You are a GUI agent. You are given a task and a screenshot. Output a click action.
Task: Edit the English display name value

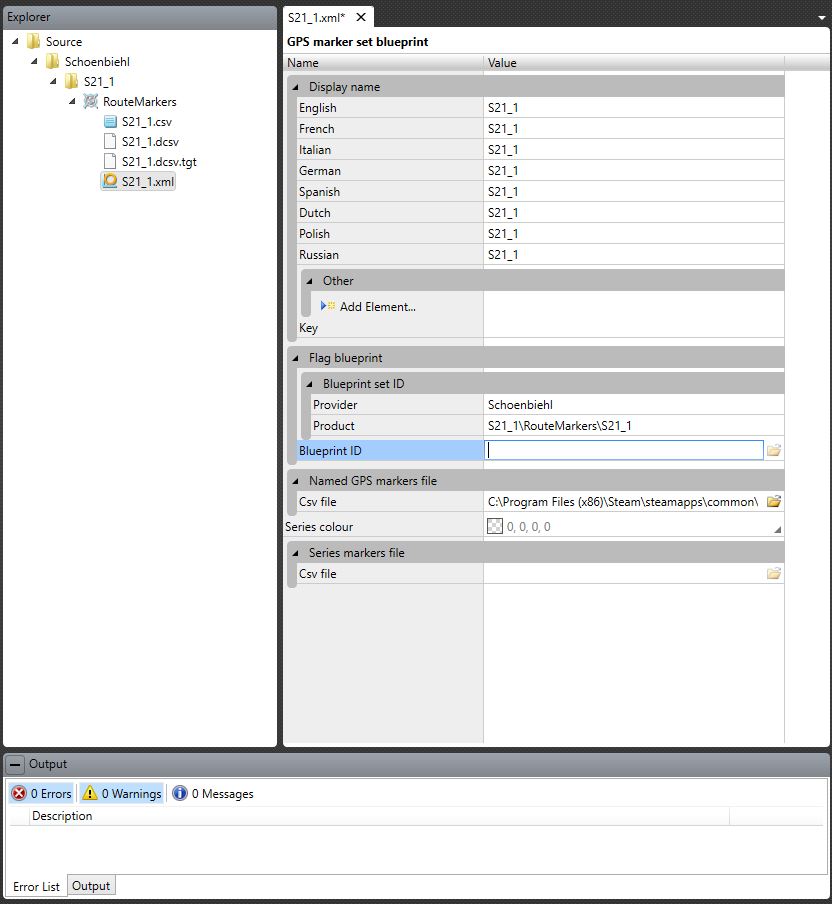[x=634, y=108]
